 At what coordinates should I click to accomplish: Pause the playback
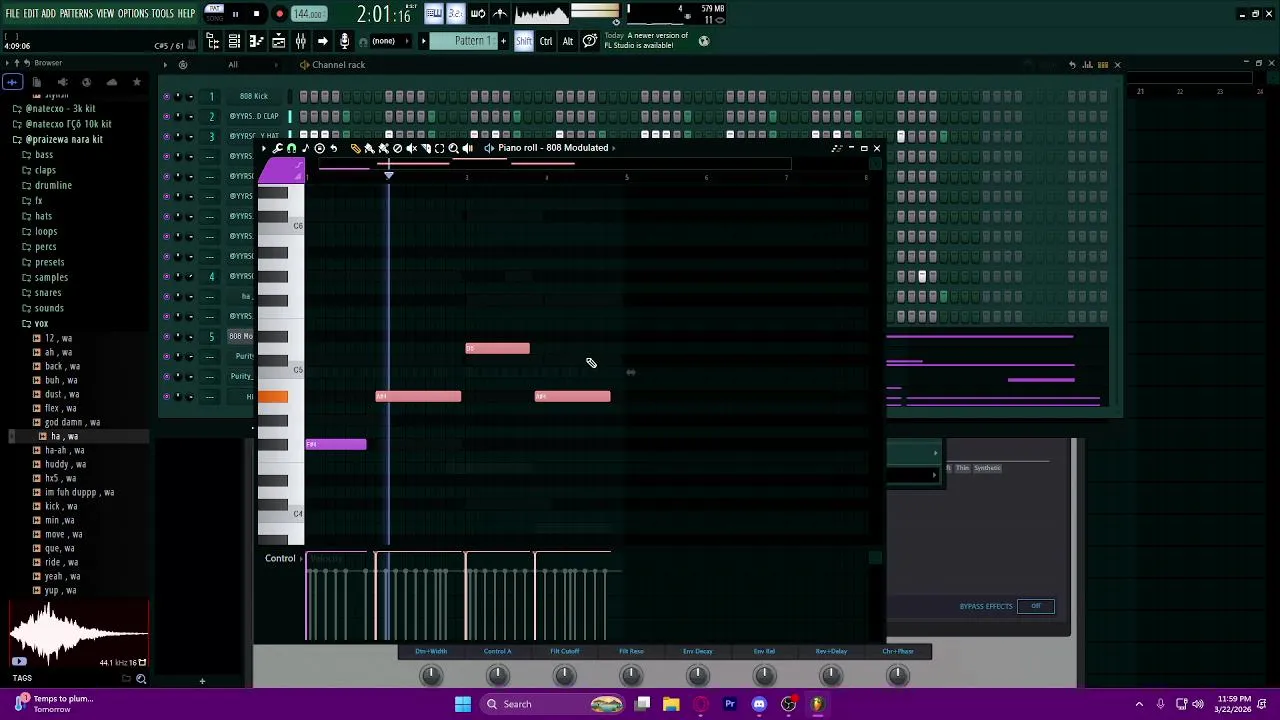(x=235, y=14)
